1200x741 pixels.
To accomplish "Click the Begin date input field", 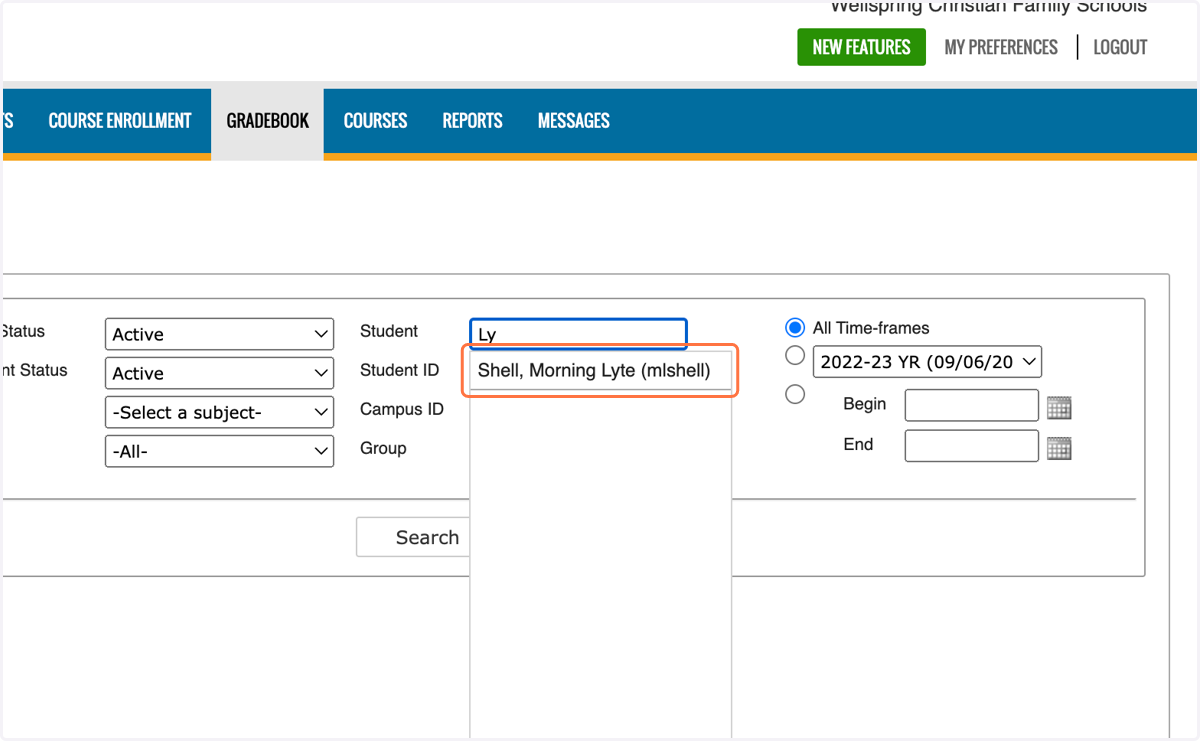I will [972, 405].
